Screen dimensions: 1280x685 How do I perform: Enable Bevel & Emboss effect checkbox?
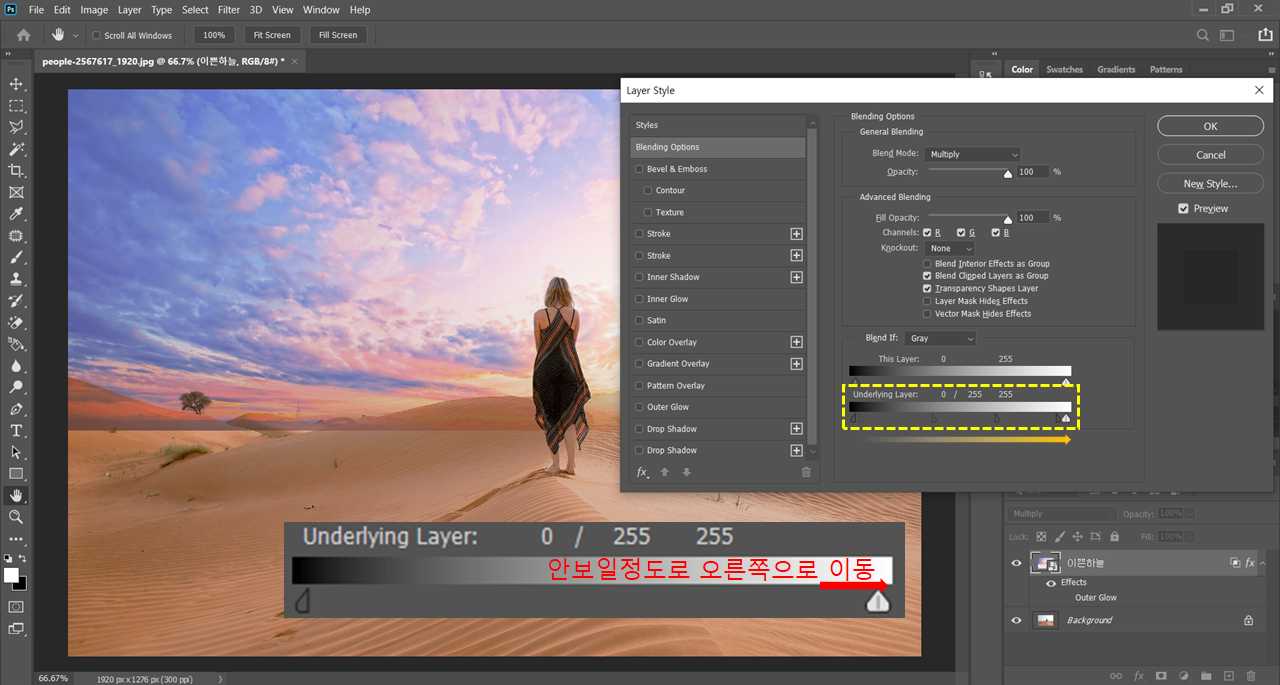pos(639,169)
